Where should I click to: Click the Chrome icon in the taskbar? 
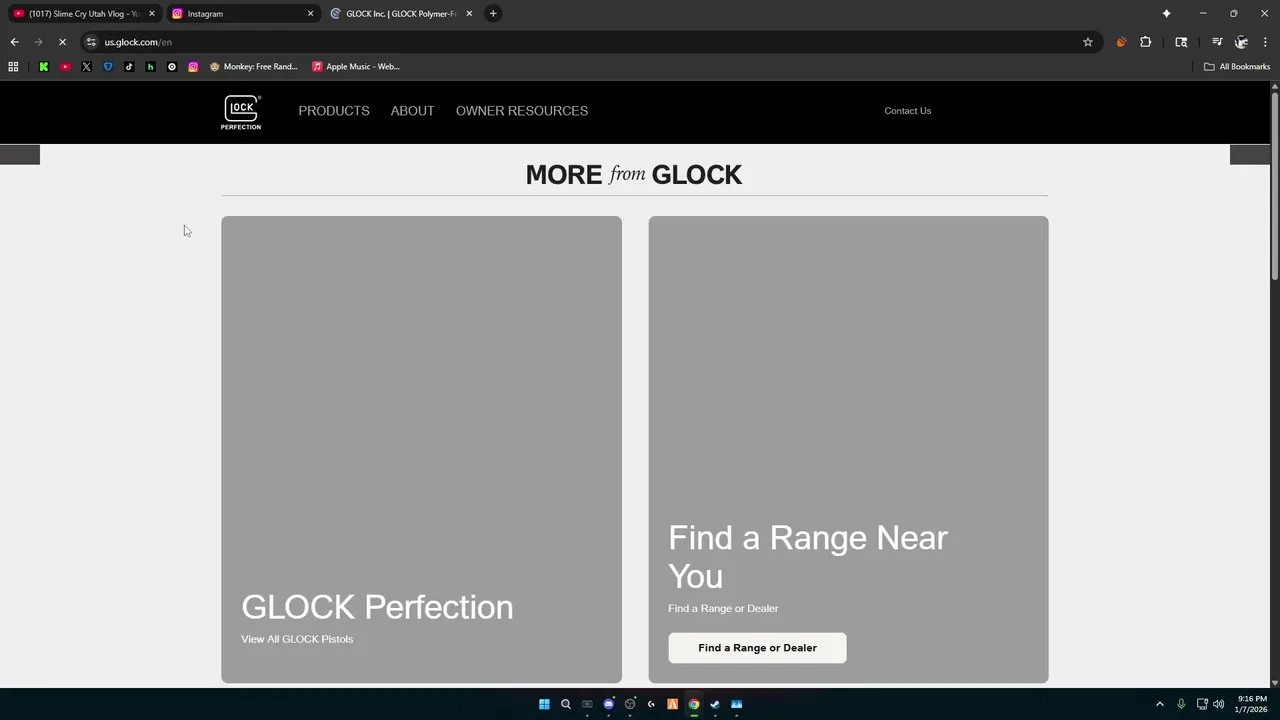pyautogui.click(x=694, y=704)
